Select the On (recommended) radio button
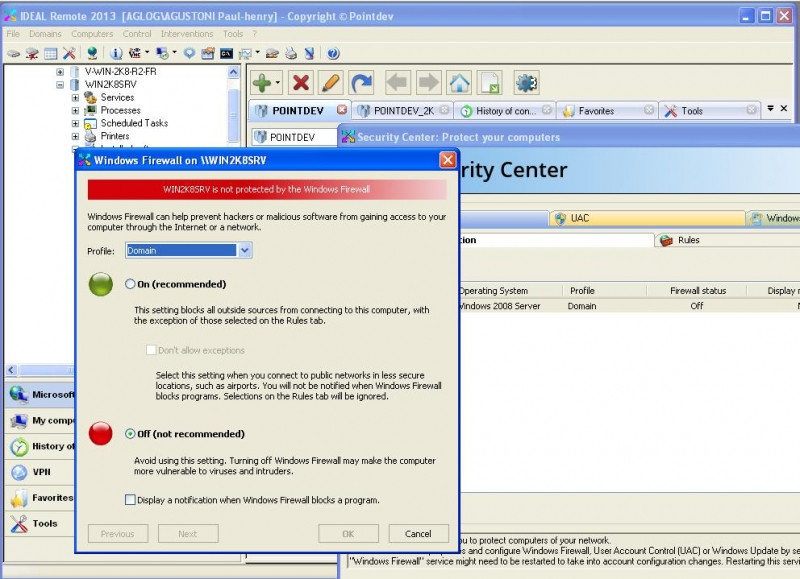Image resolution: width=800 pixels, height=579 pixels. tap(130, 284)
